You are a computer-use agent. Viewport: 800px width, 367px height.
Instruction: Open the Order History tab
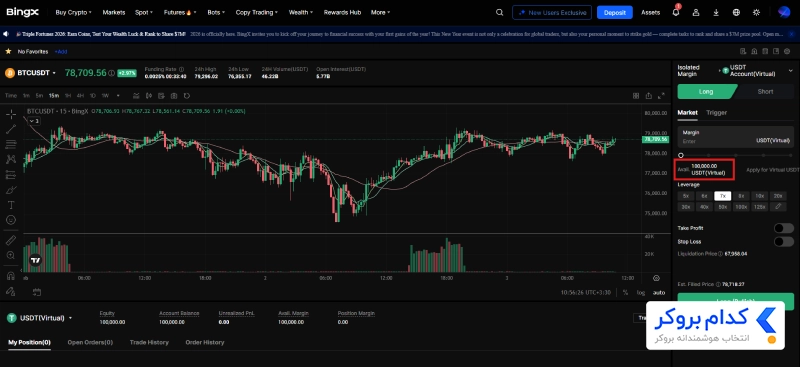pos(205,342)
